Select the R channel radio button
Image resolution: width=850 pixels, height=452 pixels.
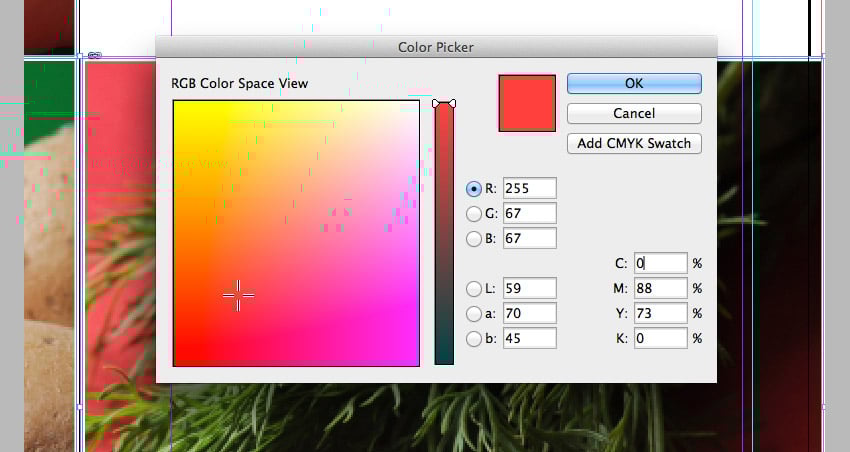point(474,189)
